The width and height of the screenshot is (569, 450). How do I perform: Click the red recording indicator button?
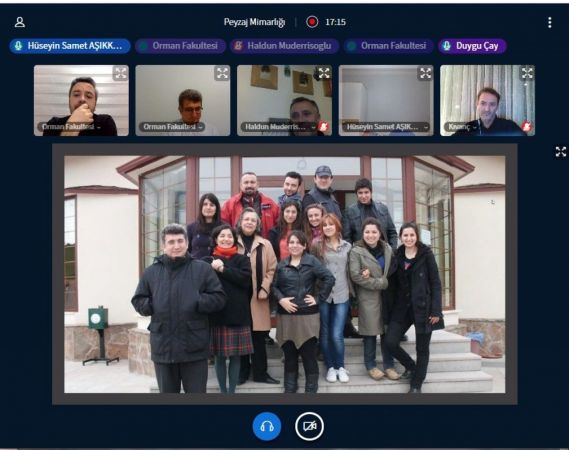point(312,22)
